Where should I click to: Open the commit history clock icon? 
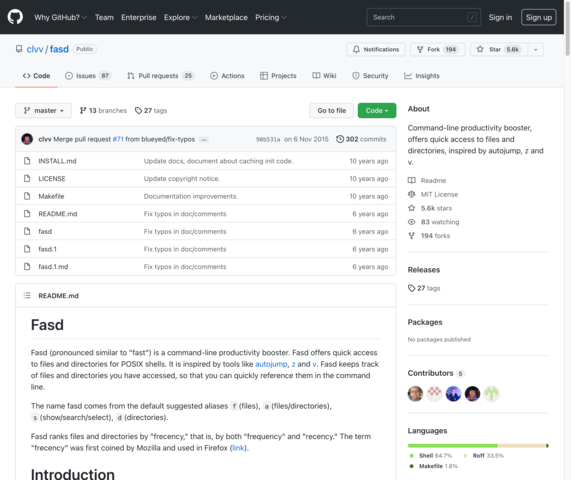(x=339, y=139)
